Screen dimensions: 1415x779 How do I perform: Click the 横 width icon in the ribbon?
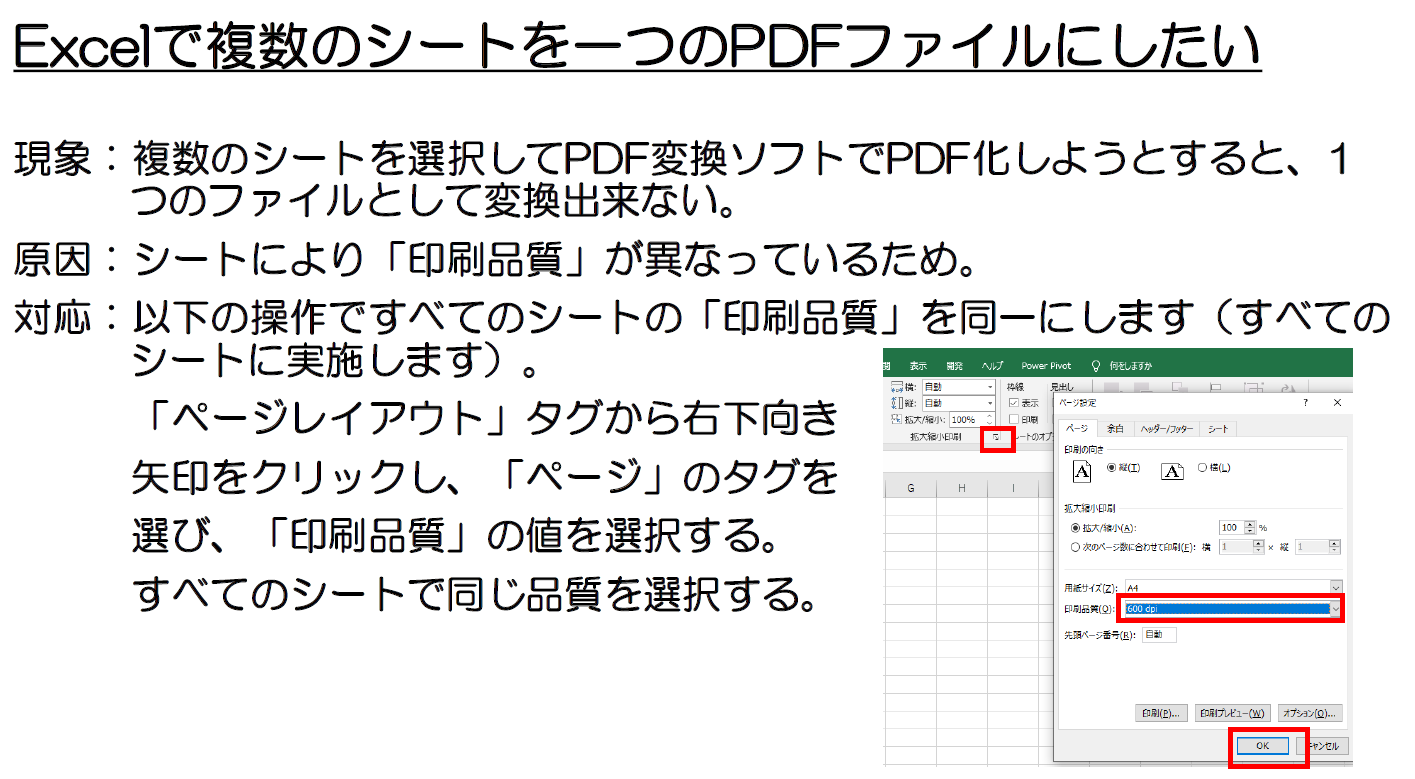[897, 387]
